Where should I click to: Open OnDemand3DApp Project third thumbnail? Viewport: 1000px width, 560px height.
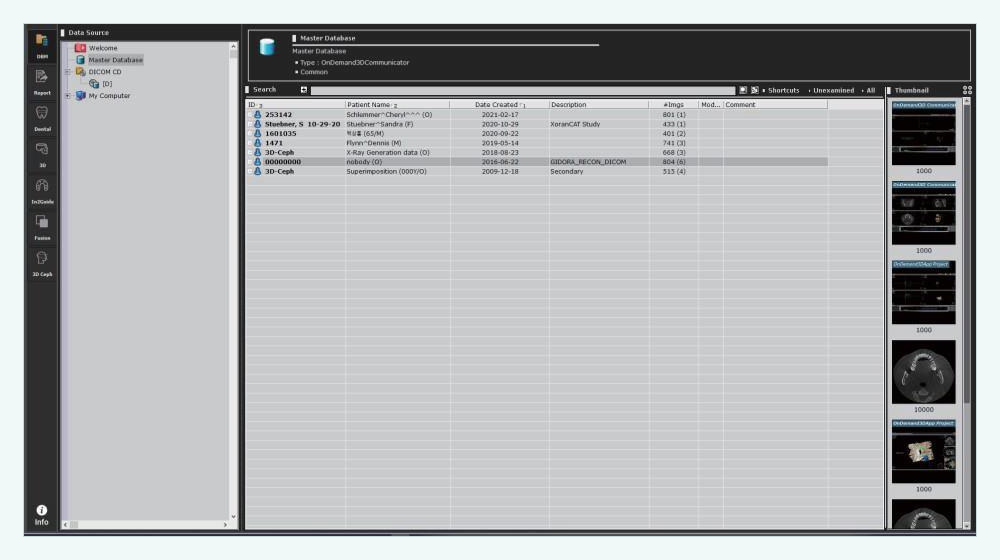pos(923,292)
